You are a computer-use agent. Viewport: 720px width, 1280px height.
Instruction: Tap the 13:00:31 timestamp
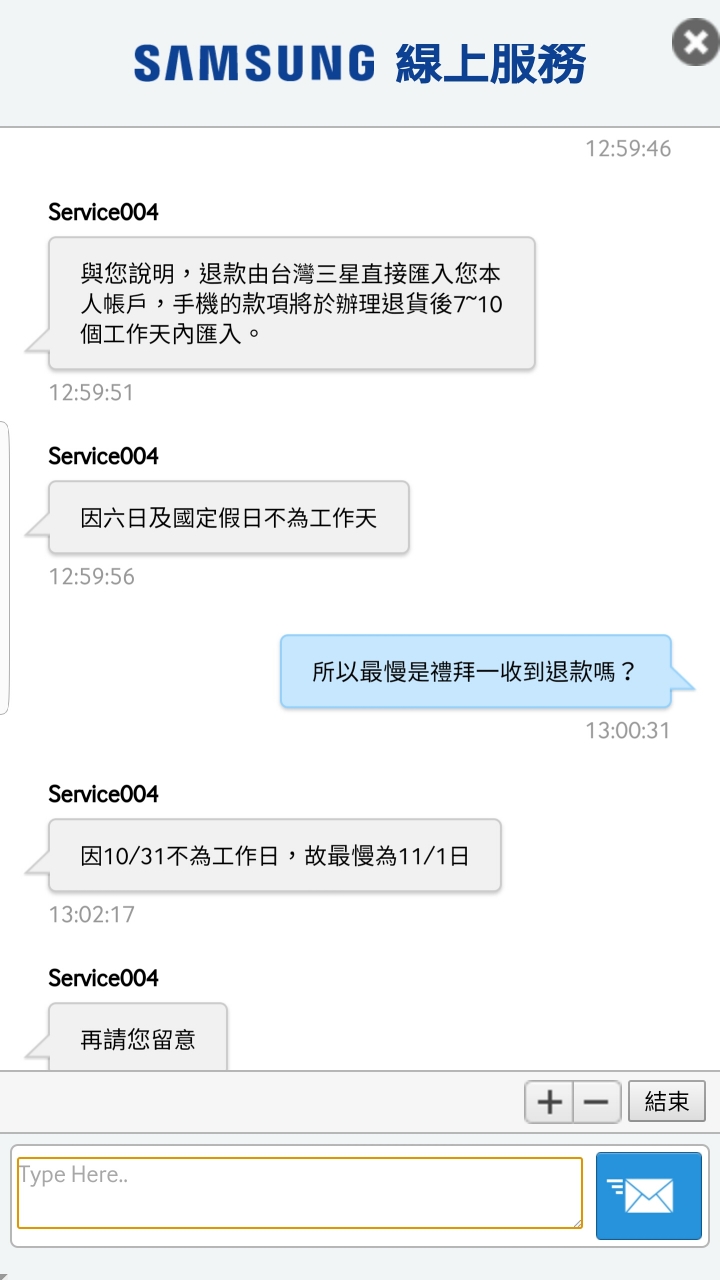pyautogui.click(x=628, y=731)
